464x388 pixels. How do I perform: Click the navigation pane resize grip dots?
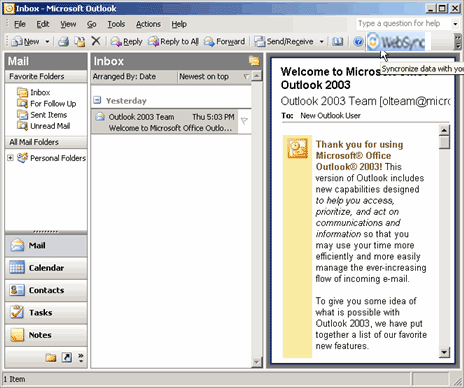coord(46,232)
